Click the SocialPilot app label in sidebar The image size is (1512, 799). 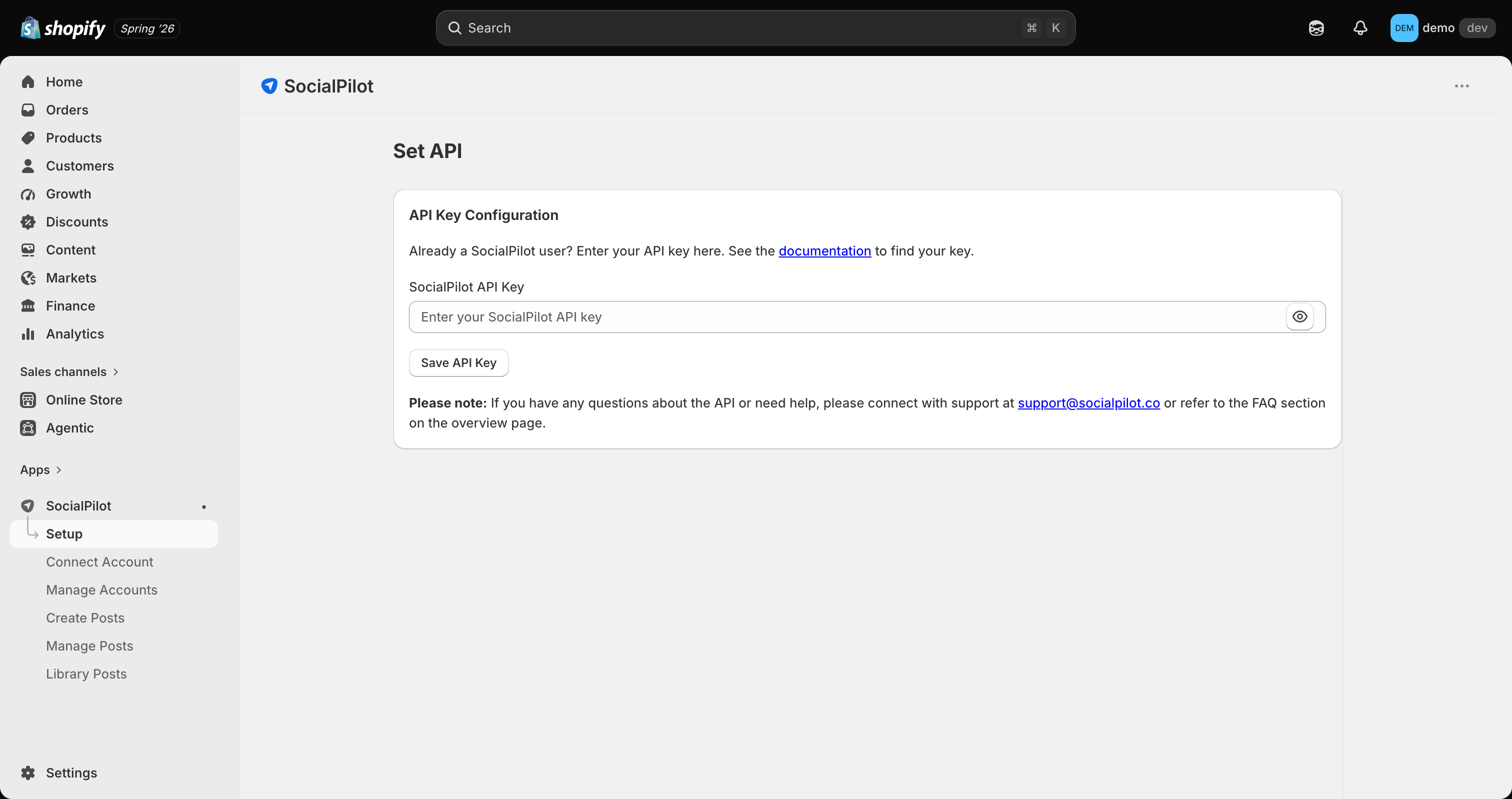click(x=78, y=506)
